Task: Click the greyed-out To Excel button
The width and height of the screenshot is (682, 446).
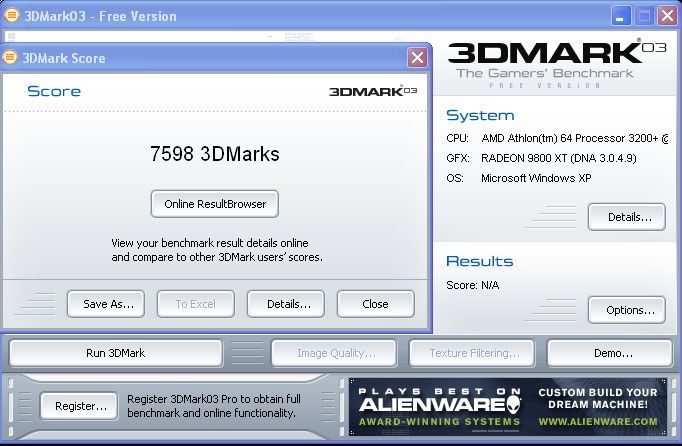Action: pos(196,304)
